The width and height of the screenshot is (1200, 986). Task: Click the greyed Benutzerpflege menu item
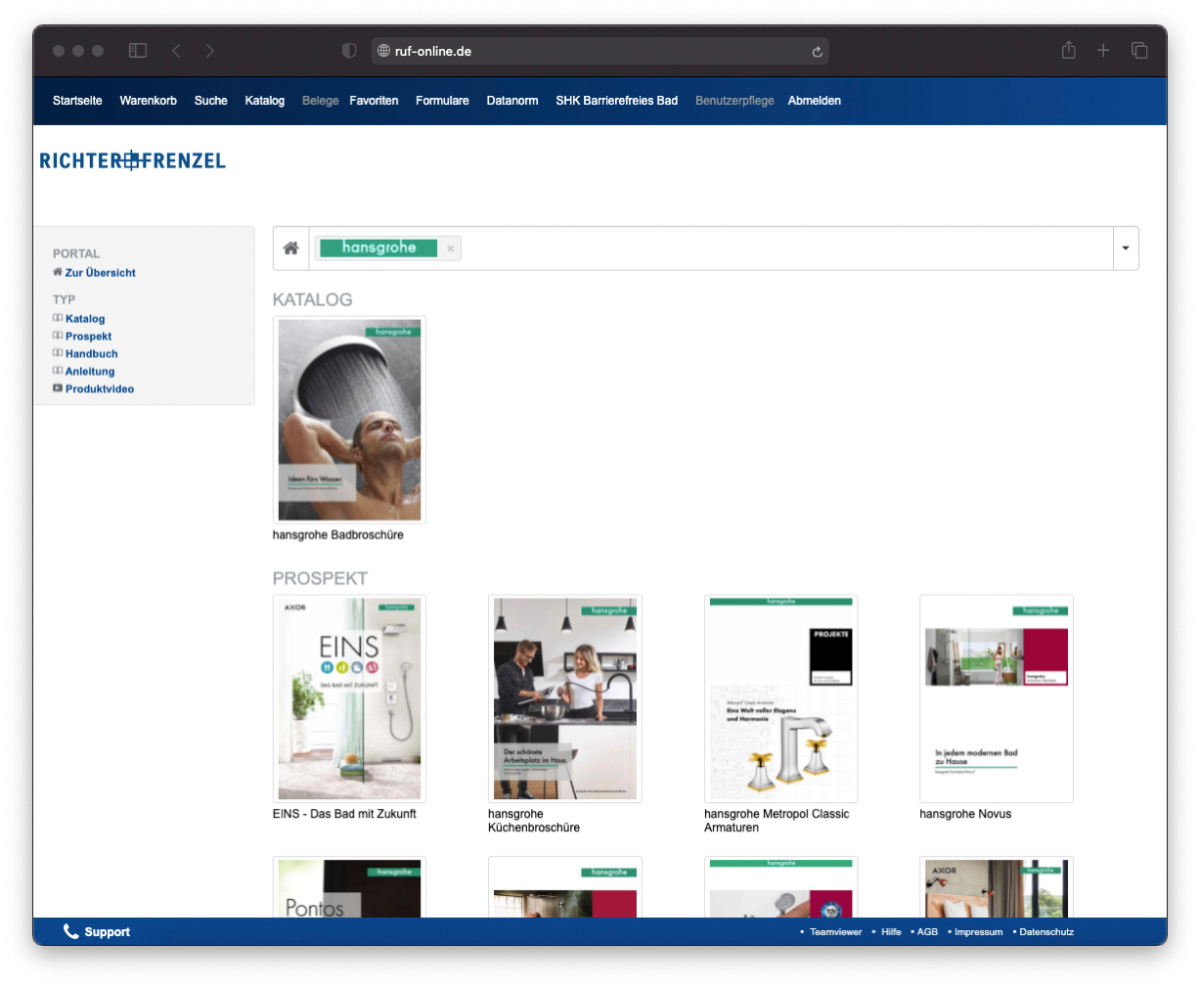pyautogui.click(x=734, y=101)
